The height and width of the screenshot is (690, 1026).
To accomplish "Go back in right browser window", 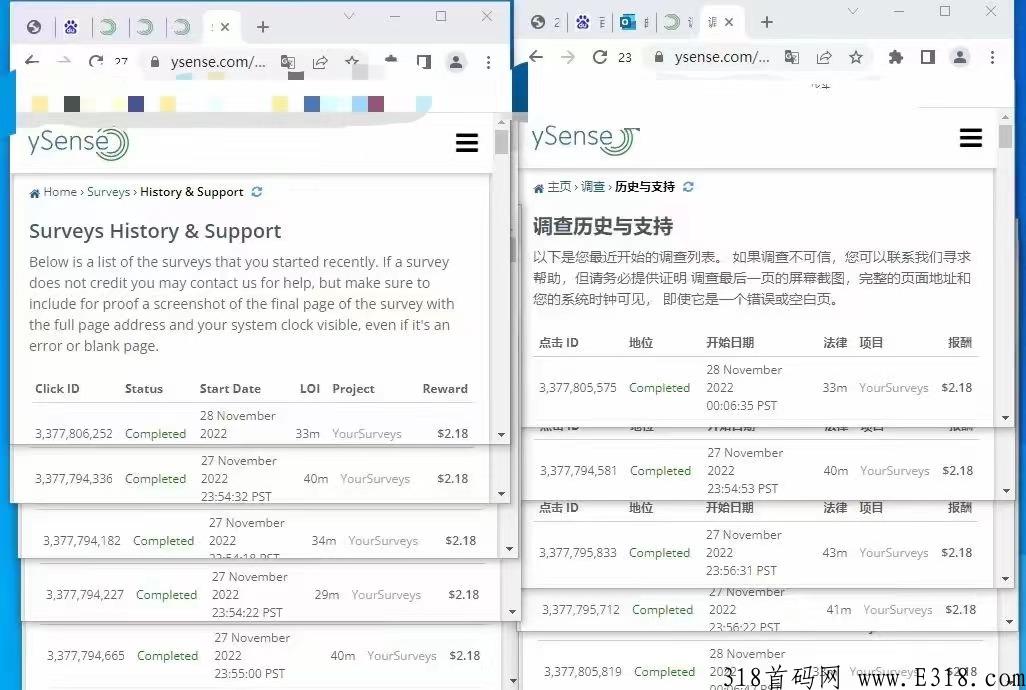I will [536, 57].
